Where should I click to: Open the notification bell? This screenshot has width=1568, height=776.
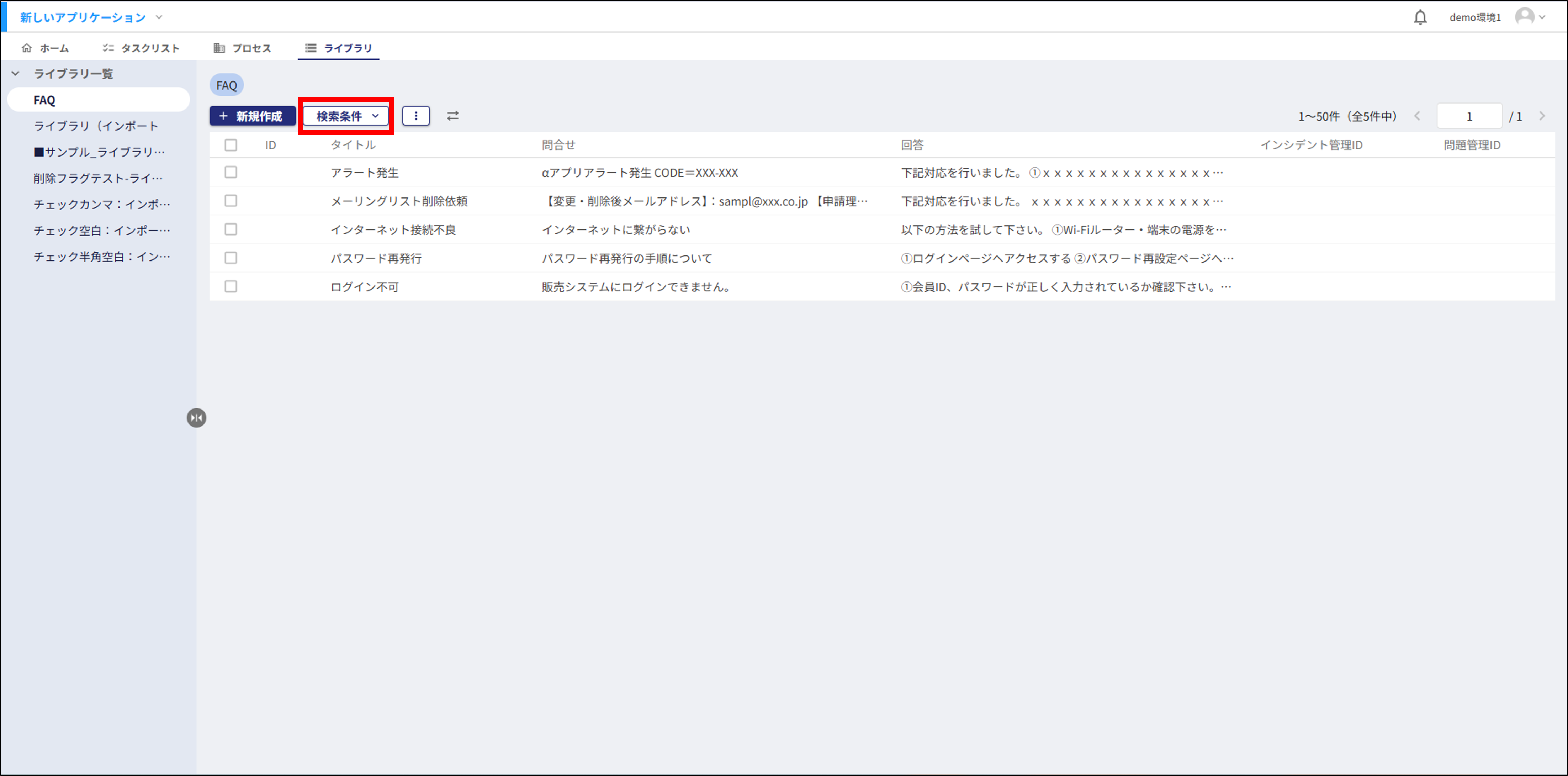pos(1420,16)
